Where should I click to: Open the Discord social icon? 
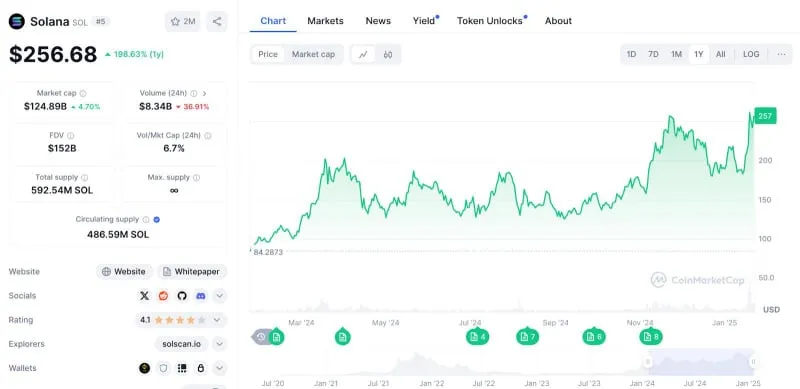[x=201, y=296]
